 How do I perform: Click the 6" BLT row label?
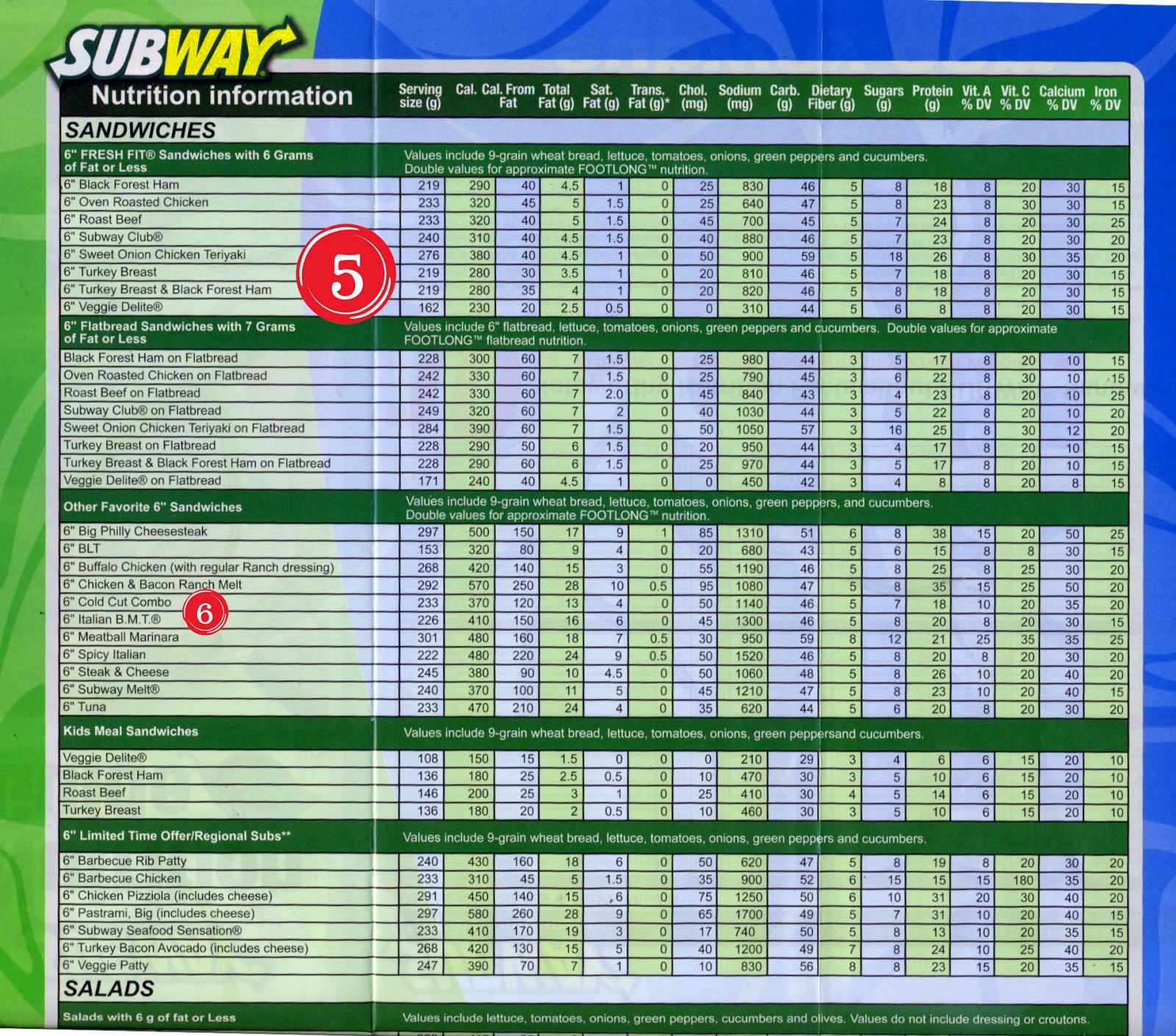coord(82,549)
